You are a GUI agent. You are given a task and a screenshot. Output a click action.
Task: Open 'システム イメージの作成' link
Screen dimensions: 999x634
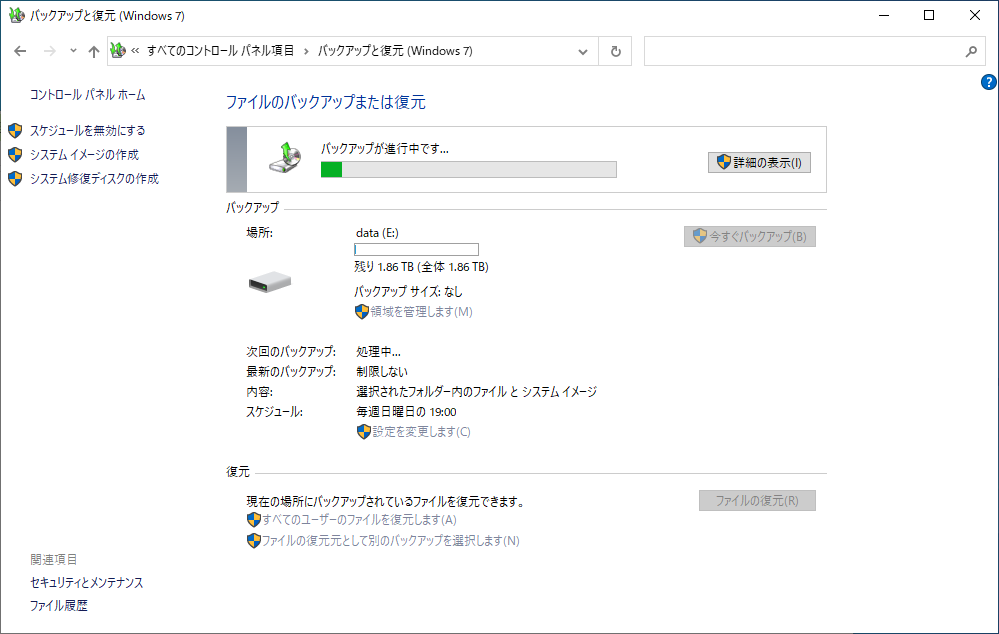(84, 155)
